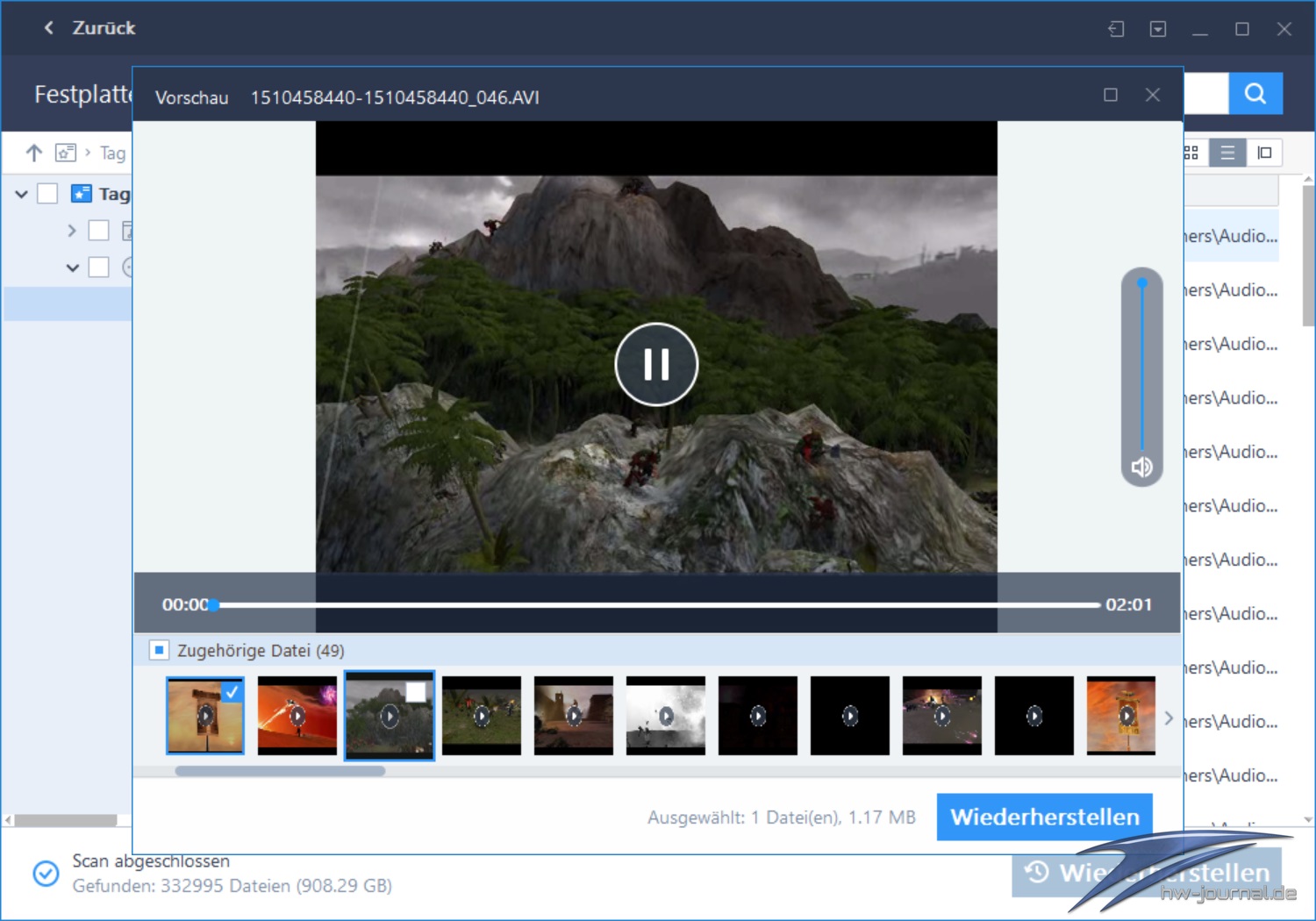Image resolution: width=1316 pixels, height=921 pixels.
Task: Switch to list view
Action: [x=1227, y=153]
